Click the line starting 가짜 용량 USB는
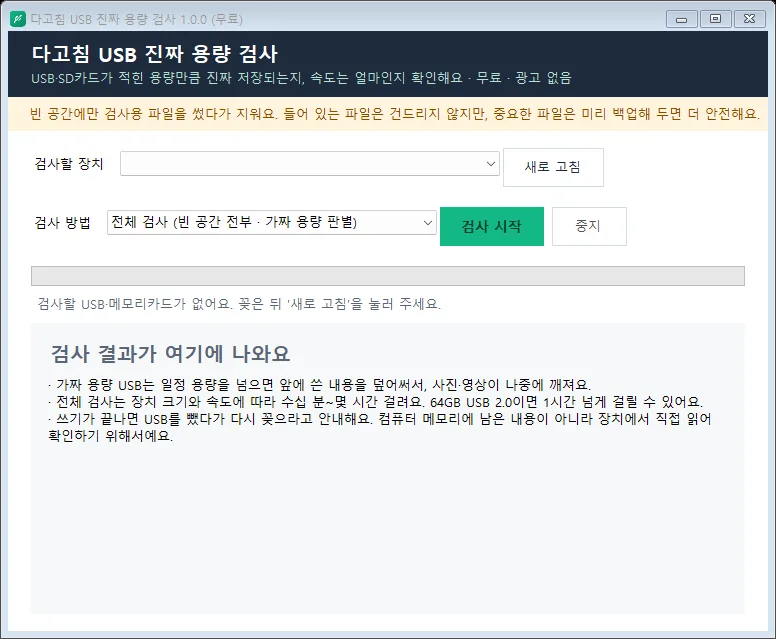Viewport: 776px width, 639px height. pos(320,385)
